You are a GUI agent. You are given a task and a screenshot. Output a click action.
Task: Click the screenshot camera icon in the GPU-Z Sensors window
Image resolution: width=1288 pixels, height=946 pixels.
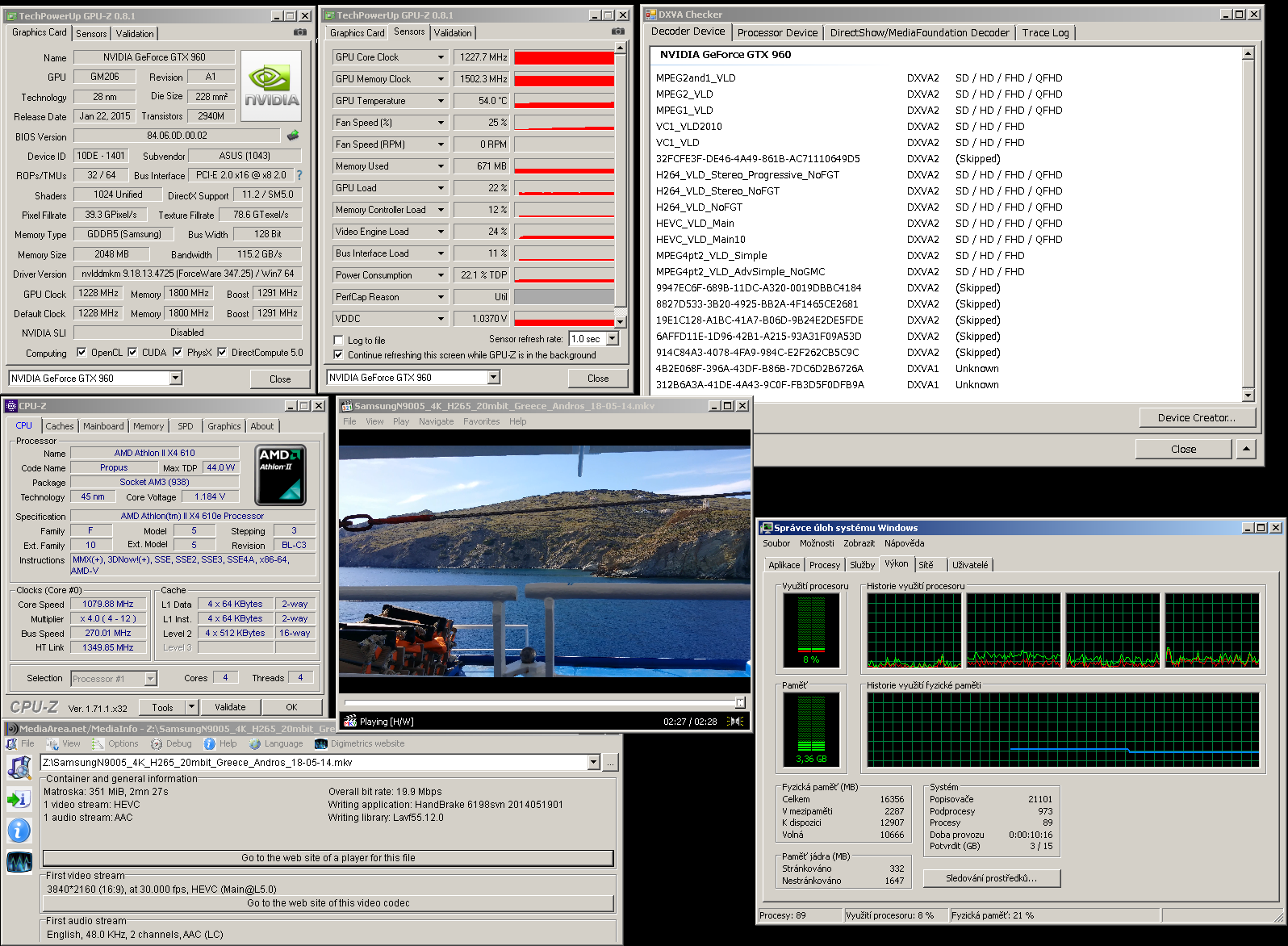click(x=618, y=31)
